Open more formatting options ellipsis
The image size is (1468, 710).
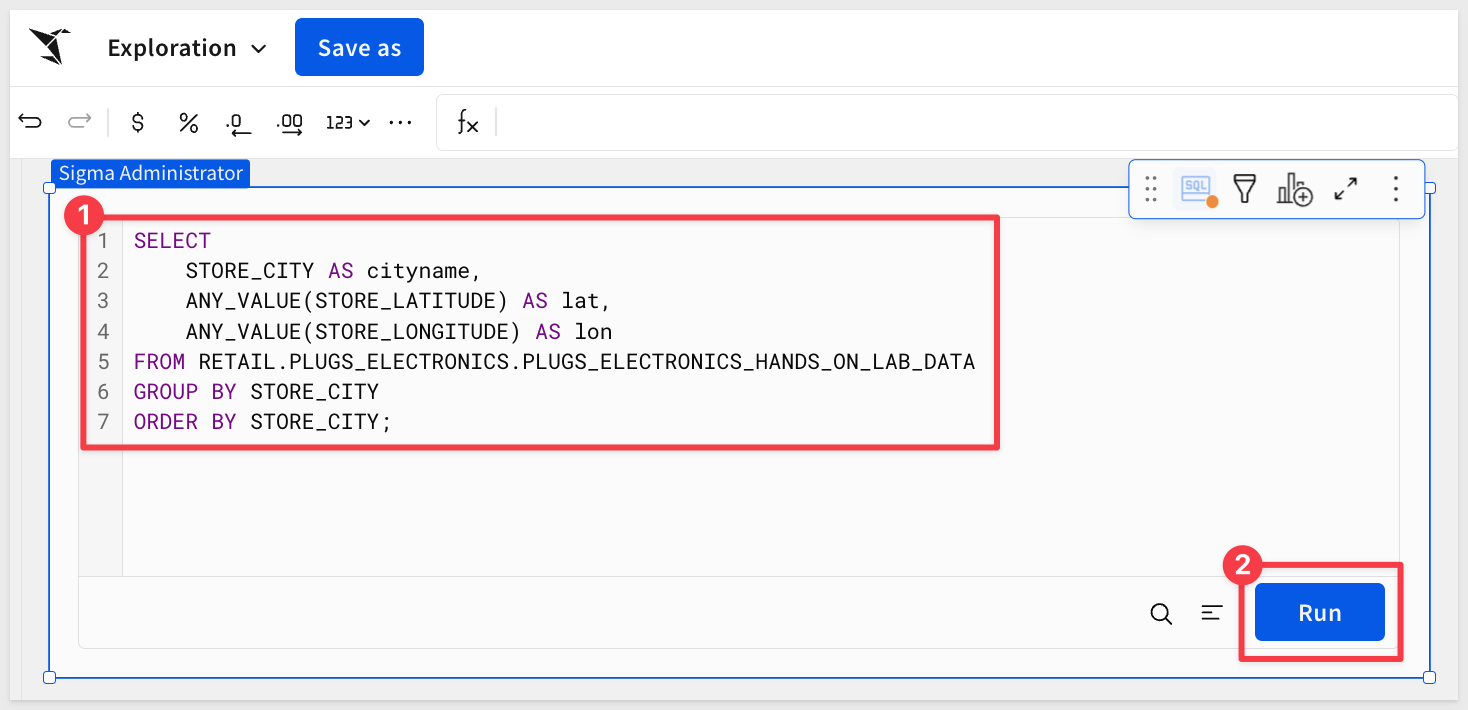pos(400,123)
